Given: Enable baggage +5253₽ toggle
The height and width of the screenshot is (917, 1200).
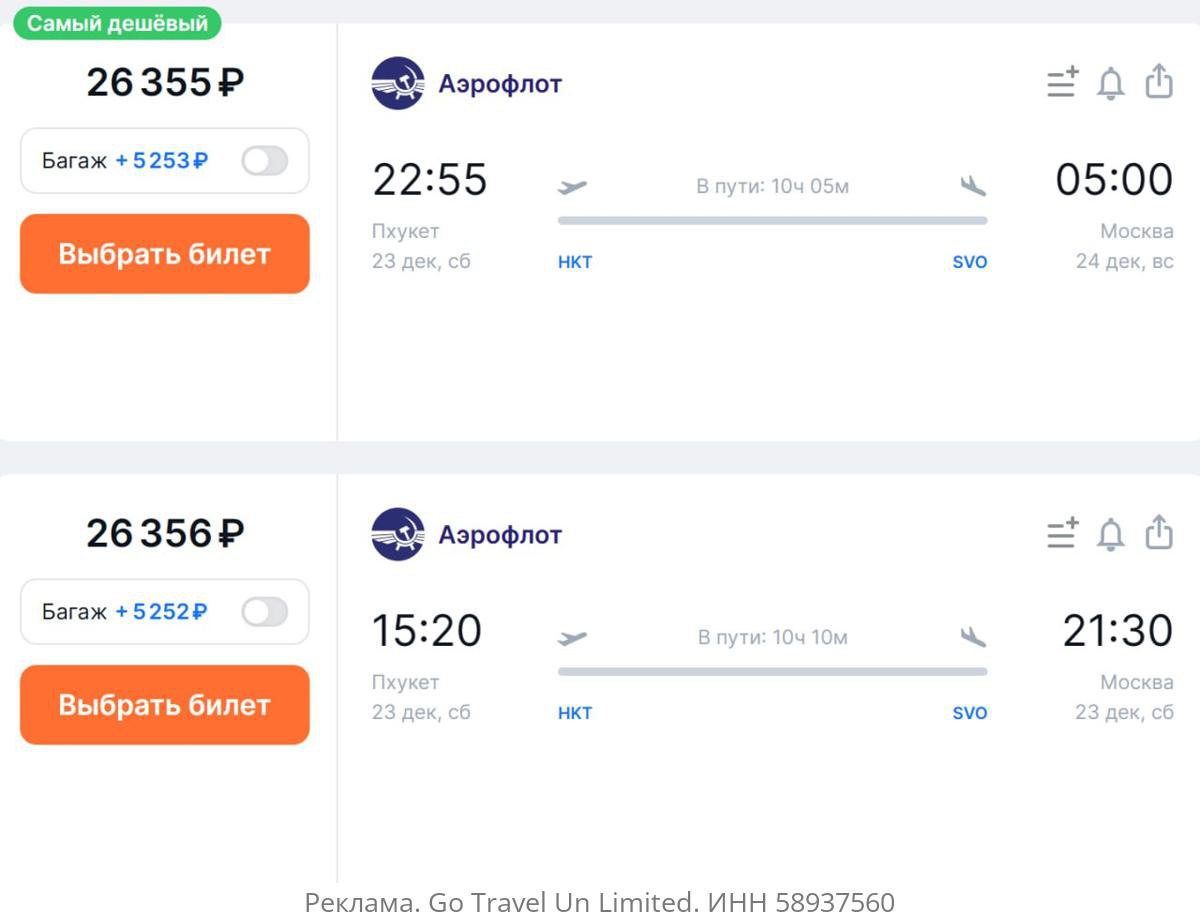Looking at the screenshot, I should tap(265, 161).
